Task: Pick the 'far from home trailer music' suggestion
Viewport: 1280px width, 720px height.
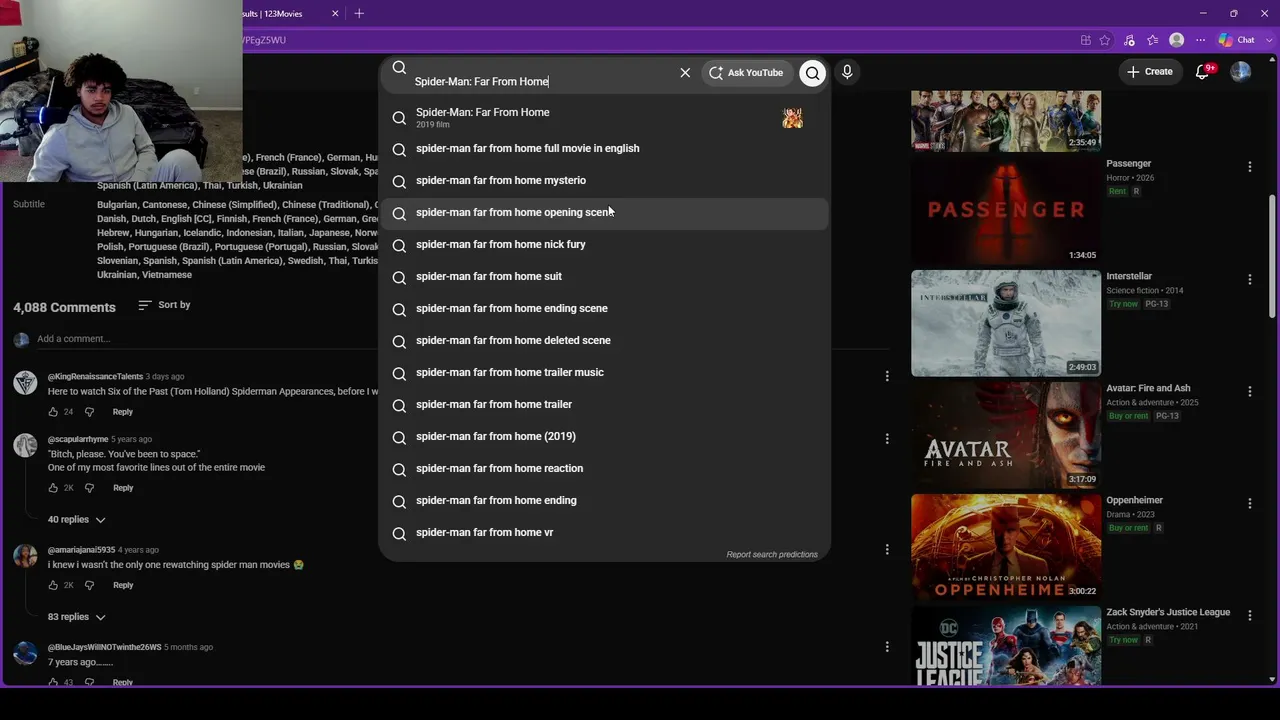Action: pyautogui.click(x=604, y=372)
